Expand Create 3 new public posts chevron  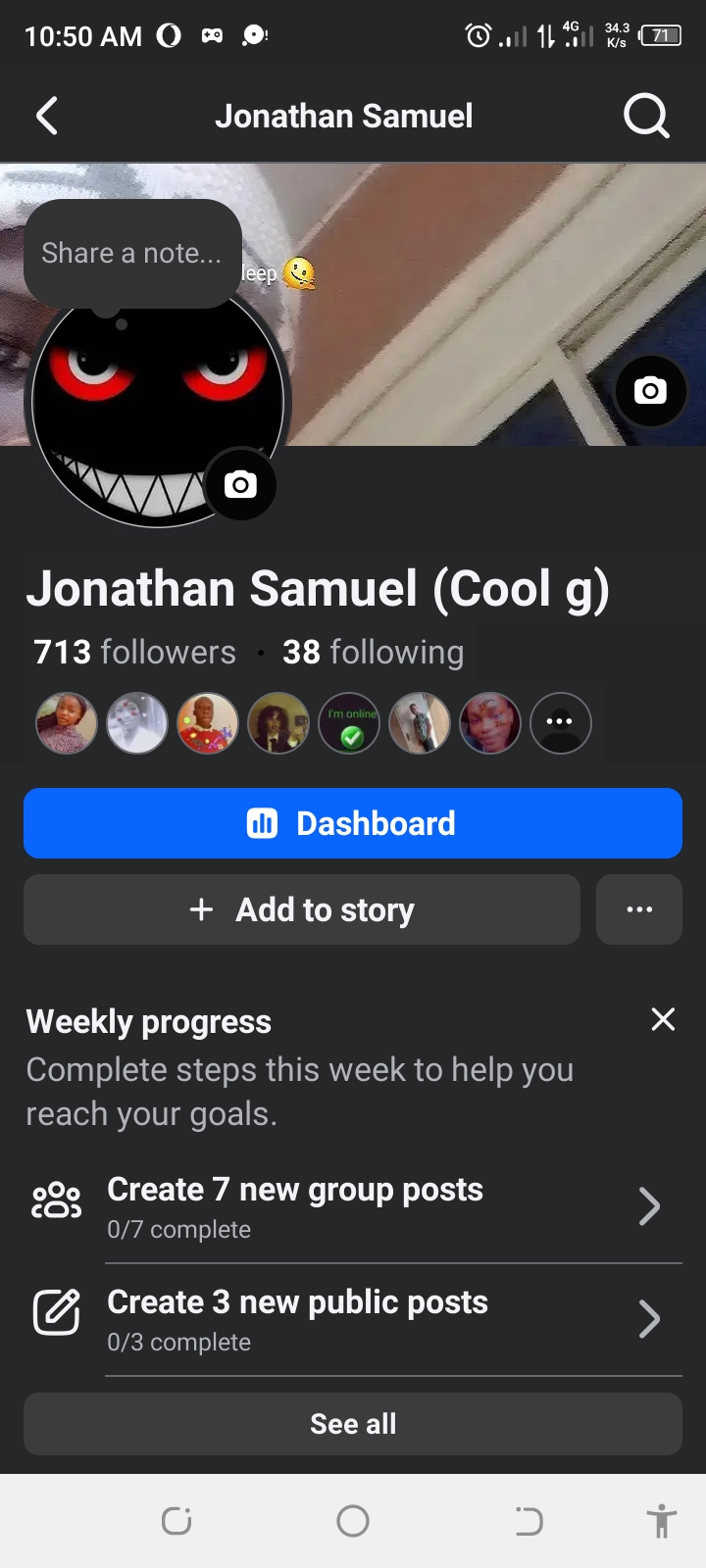click(x=648, y=1319)
